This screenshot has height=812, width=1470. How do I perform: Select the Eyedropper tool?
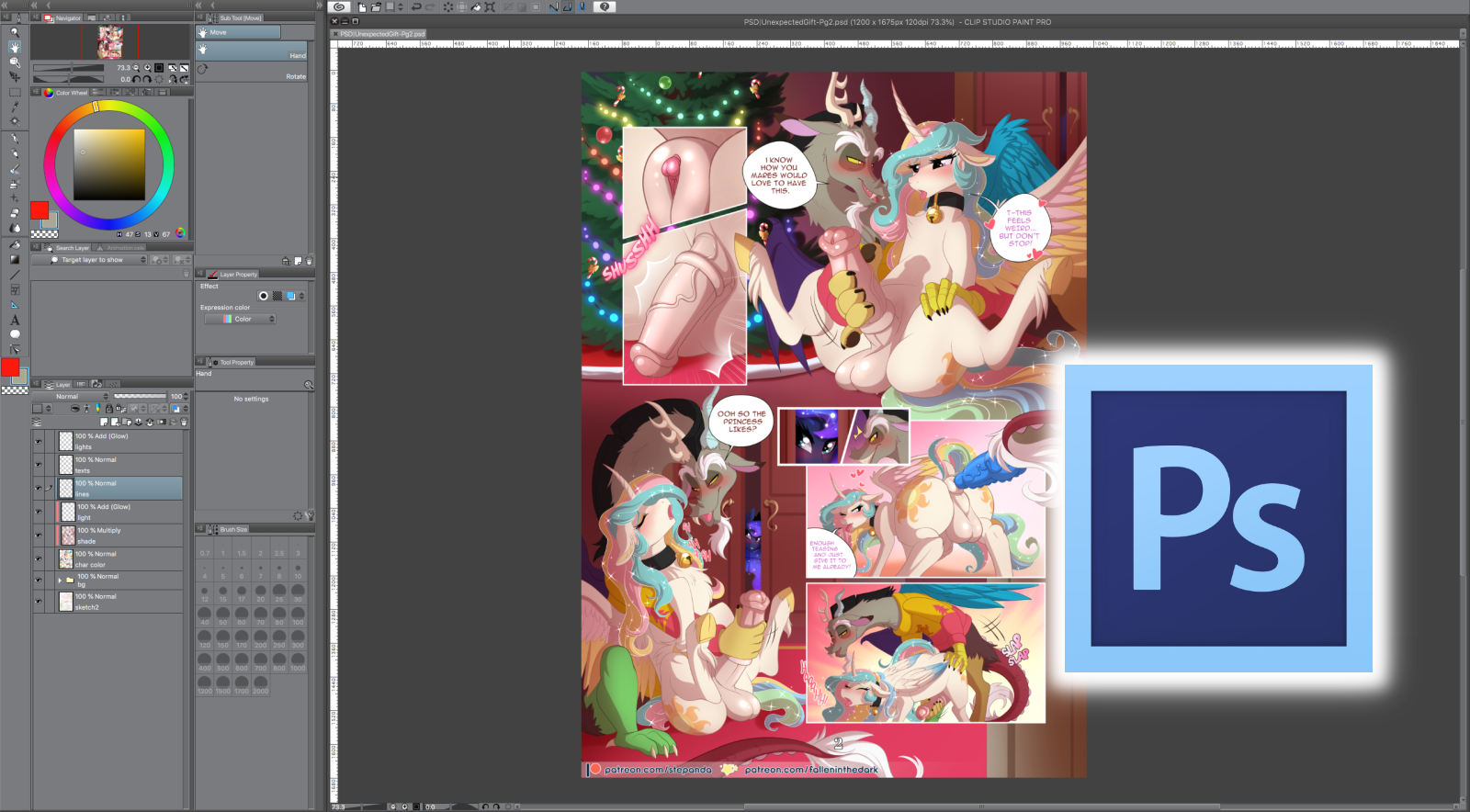tap(15, 107)
